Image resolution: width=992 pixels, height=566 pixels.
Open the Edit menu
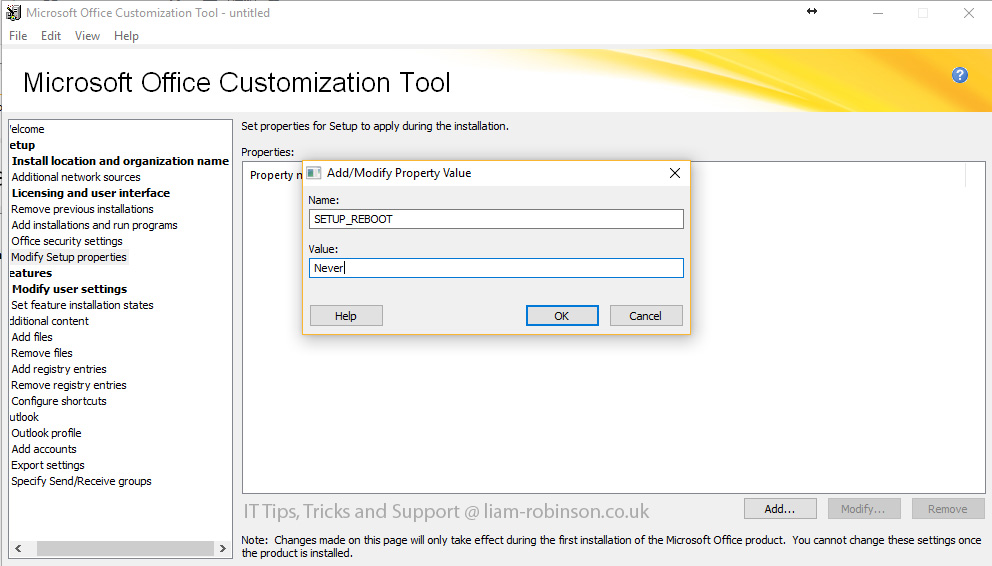click(51, 36)
